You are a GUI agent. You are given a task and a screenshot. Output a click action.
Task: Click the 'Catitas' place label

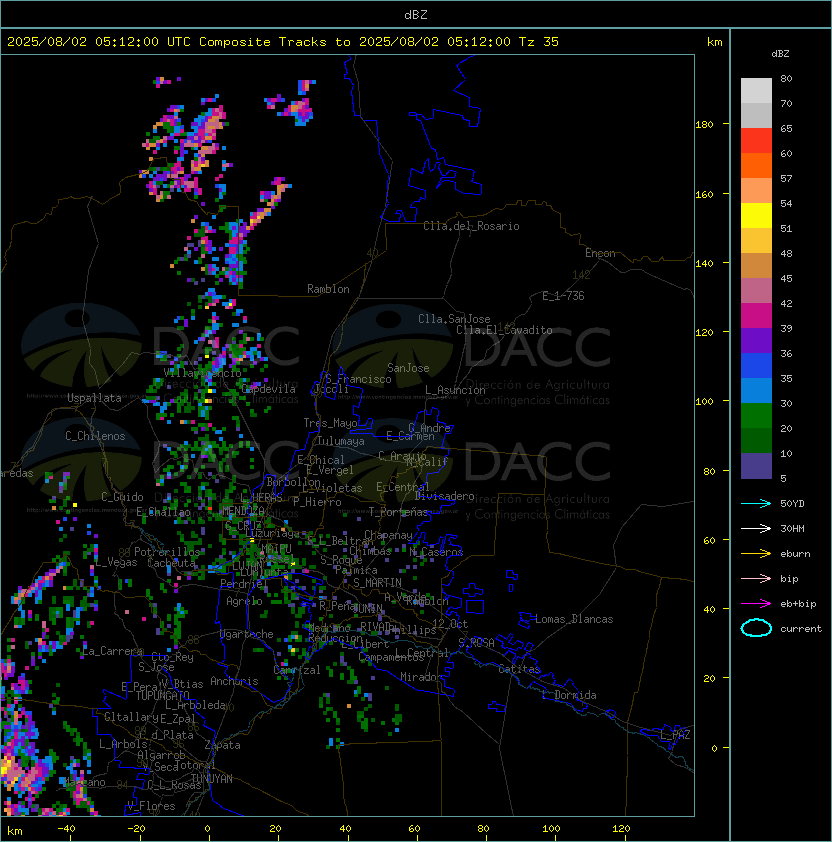[x=519, y=669]
